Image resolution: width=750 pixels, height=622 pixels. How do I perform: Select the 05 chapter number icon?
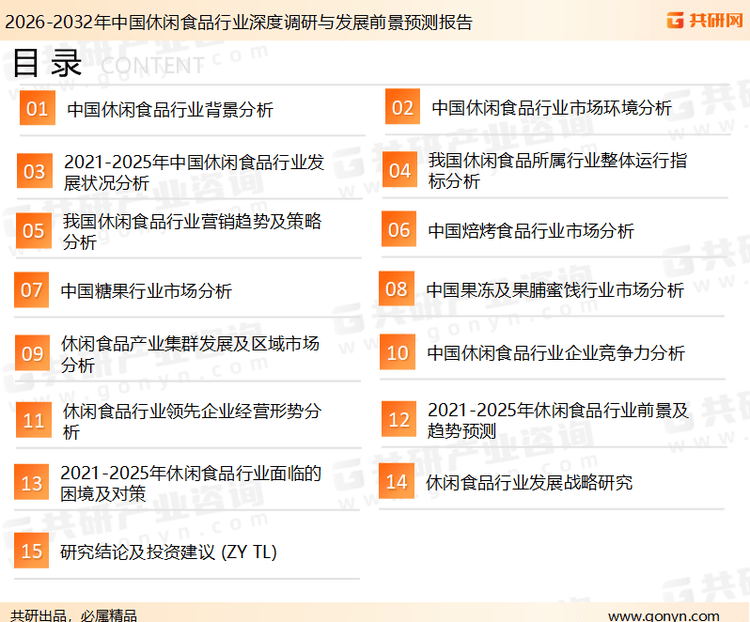[34, 231]
